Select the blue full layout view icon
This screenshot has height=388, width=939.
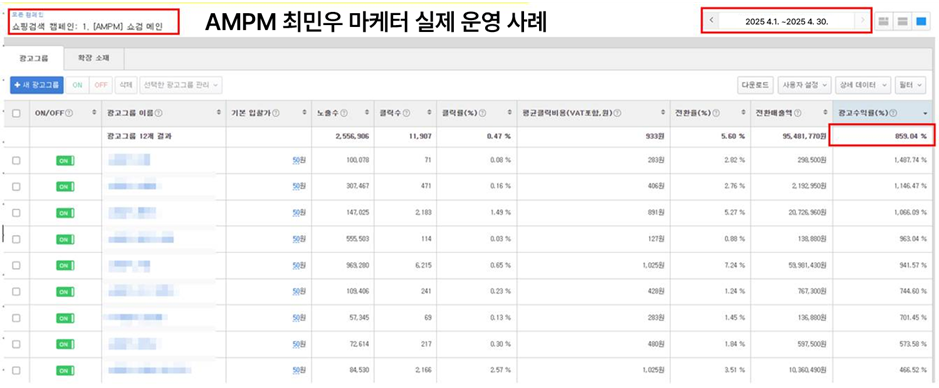point(922,21)
